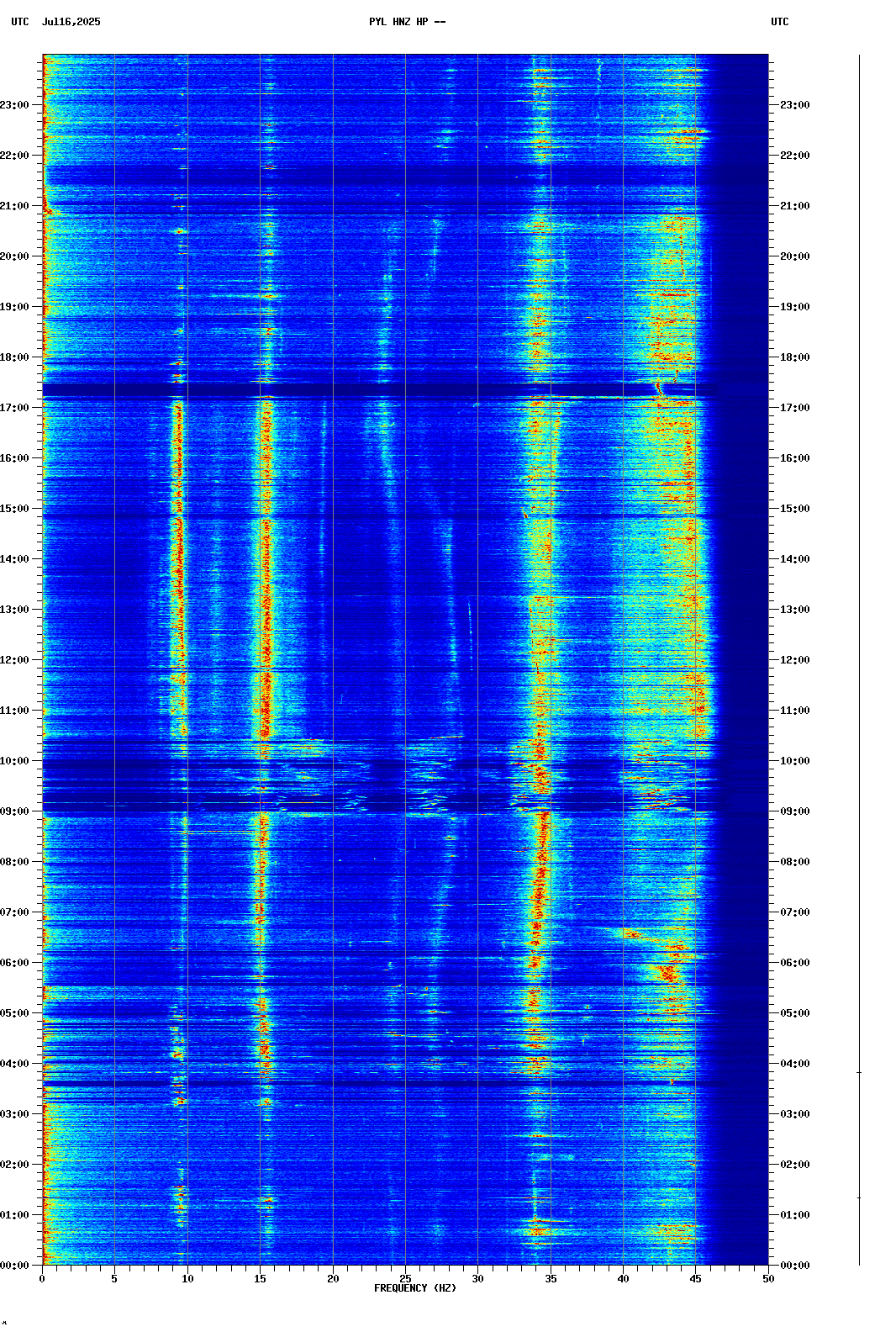Click the 40 Hz tick label
This screenshot has height=1332, width=896.
pos(623,1279)
